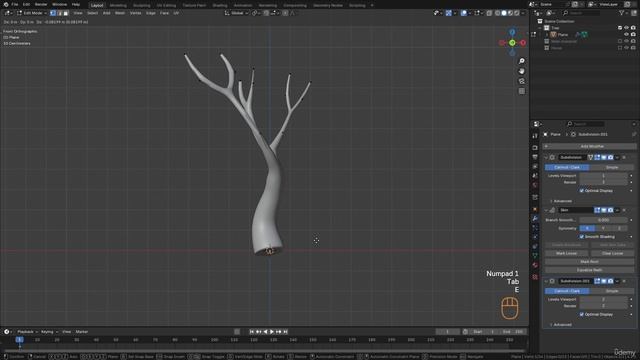640x360 pixels.
Task: Select edge select mode icon
Action: [x=59, y=13]
